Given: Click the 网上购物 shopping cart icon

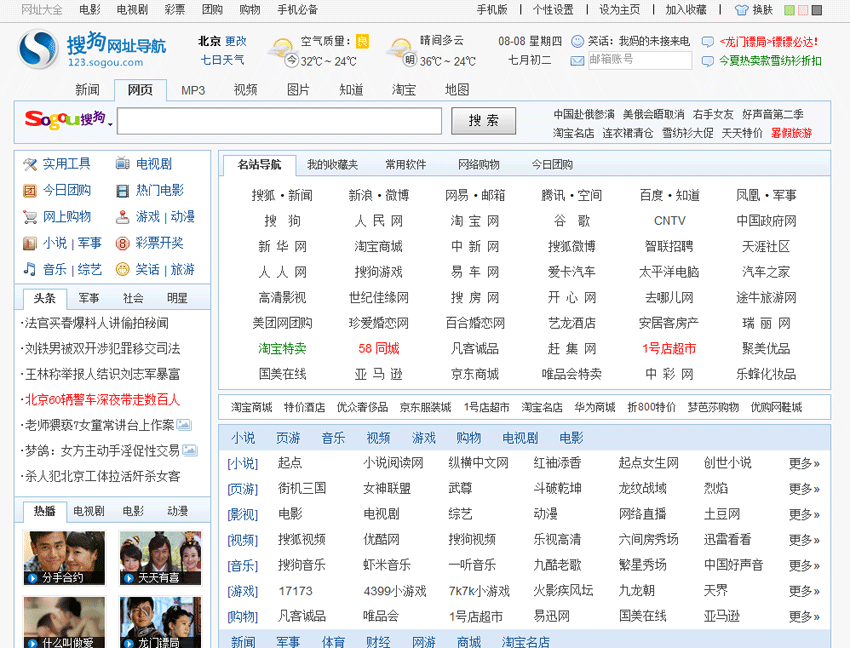Looking at the screenshot, I should [30, 217].
